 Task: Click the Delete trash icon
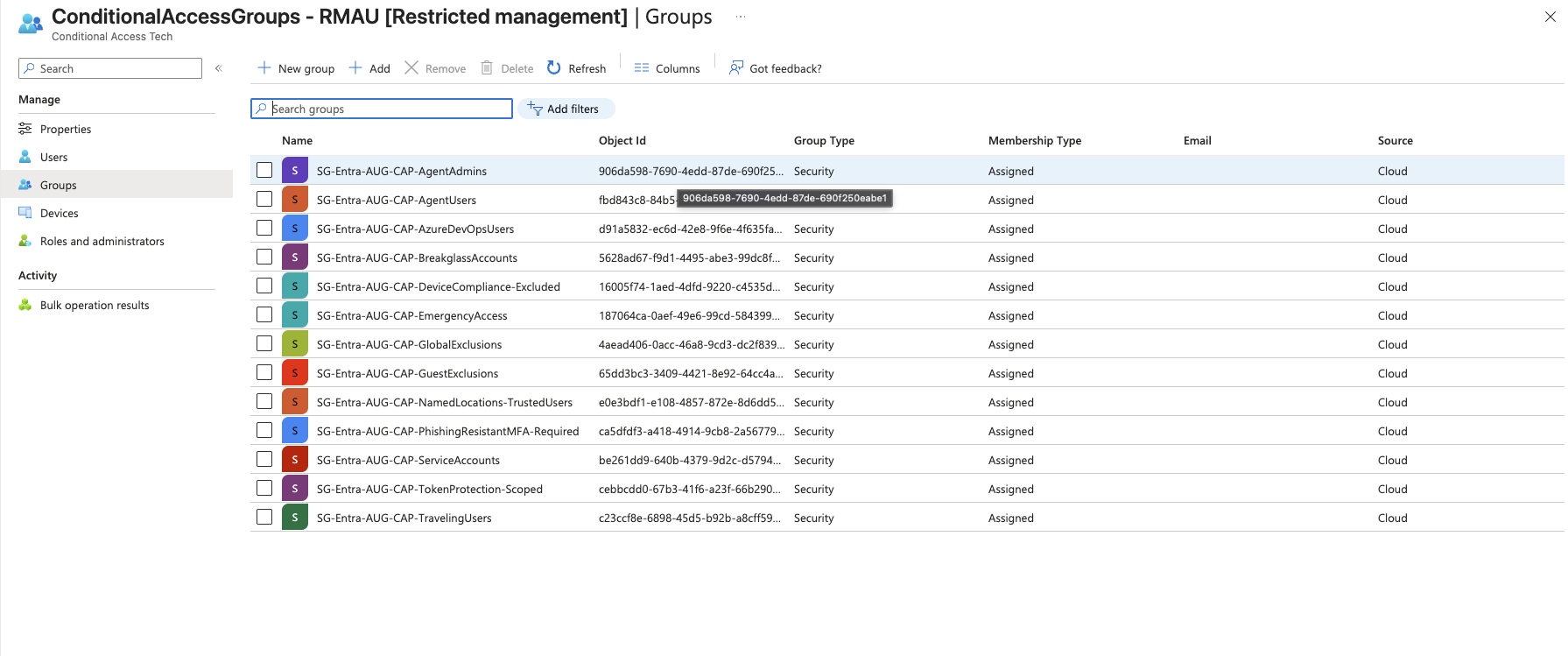(487, 67)
